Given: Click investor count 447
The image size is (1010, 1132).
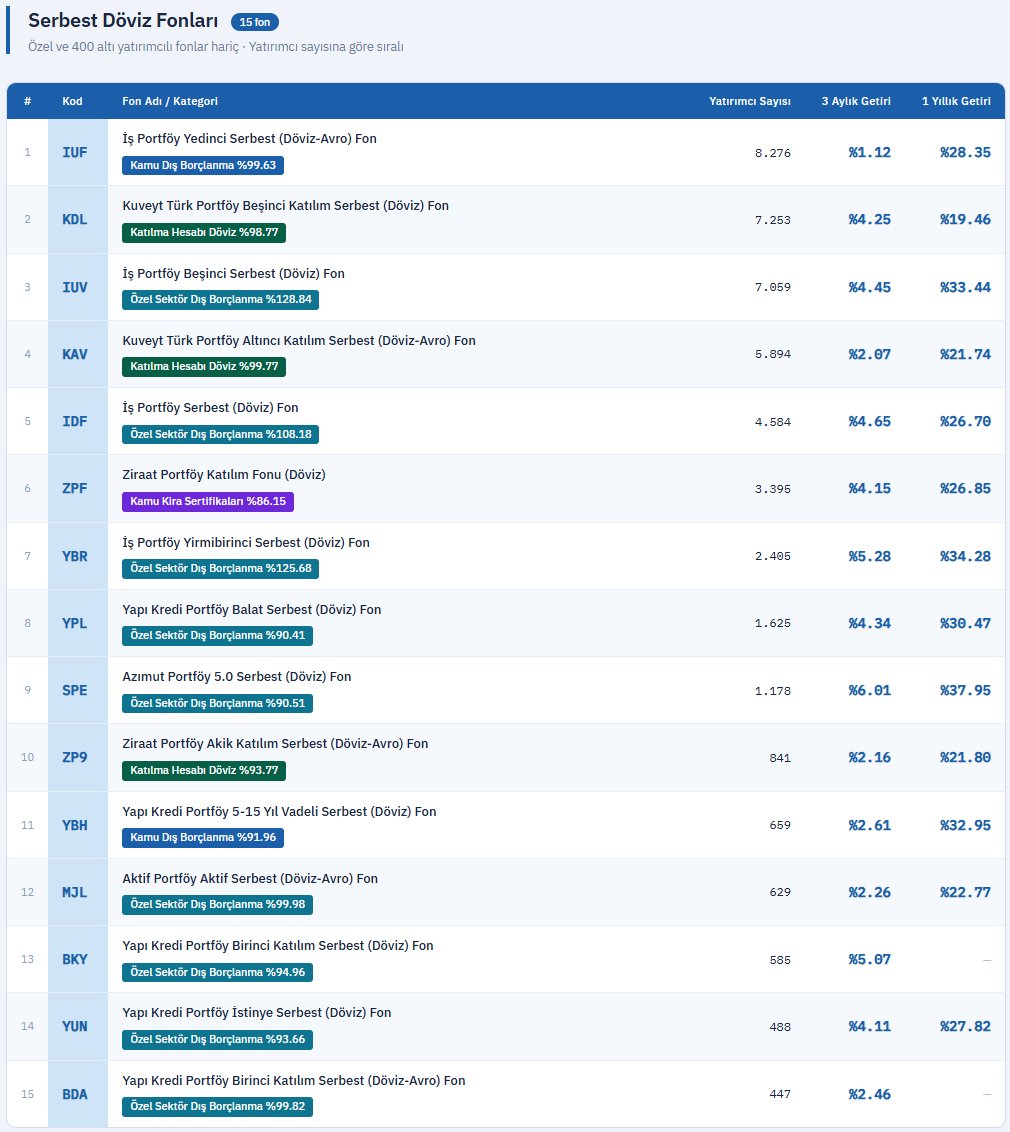Looking at the screenshot, I should pos(780,1094).
